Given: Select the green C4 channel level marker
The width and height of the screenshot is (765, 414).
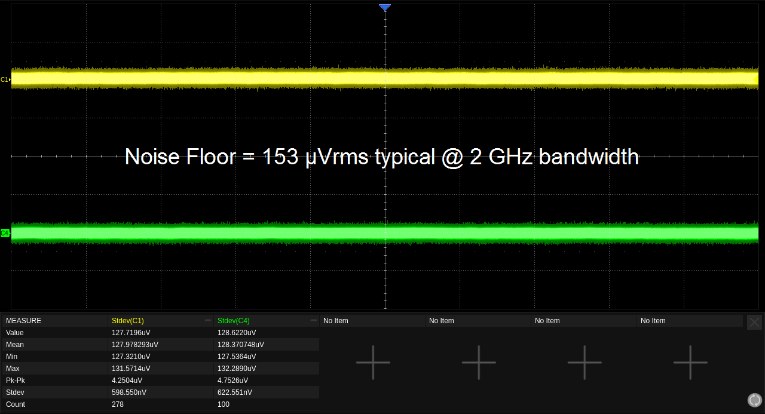Looking at the screenshot, I should point(5,233).
